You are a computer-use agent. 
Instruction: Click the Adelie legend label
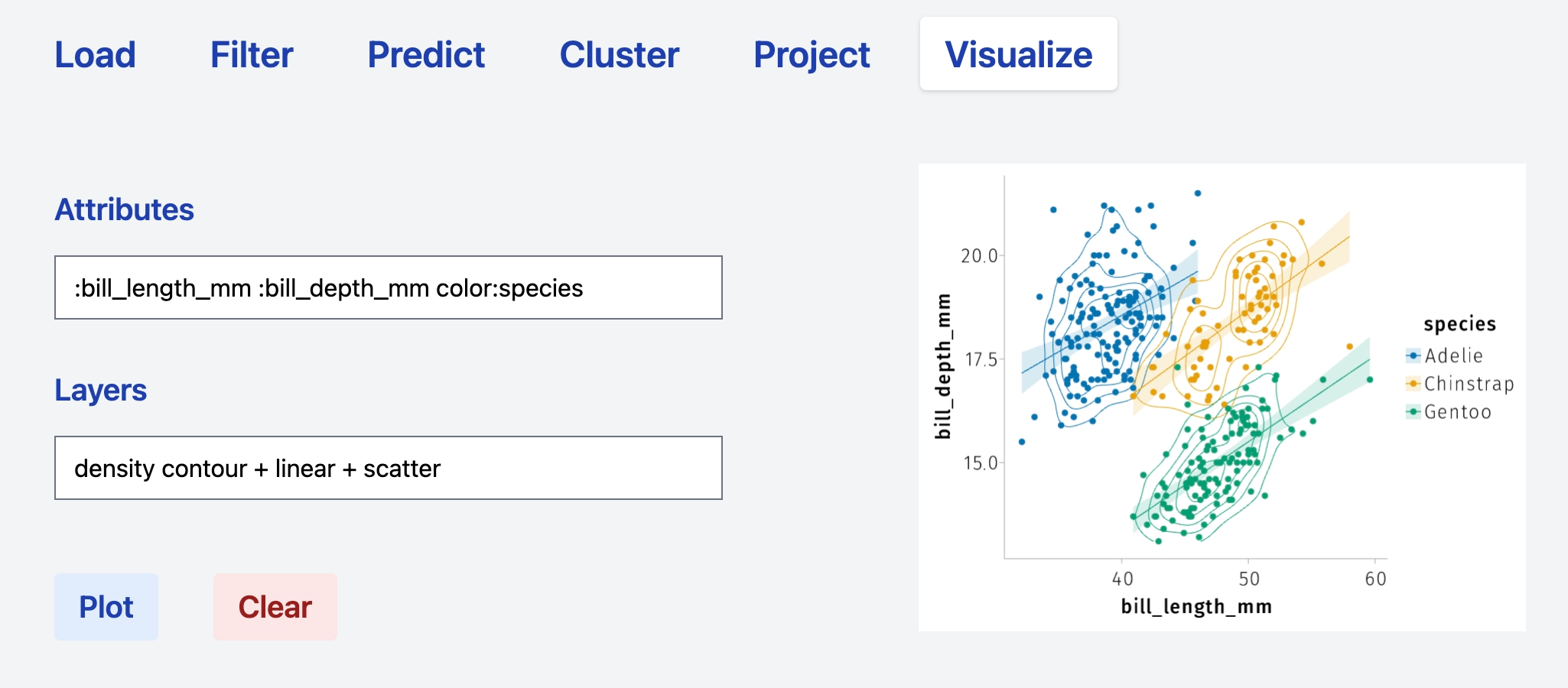coord(1453,355)
